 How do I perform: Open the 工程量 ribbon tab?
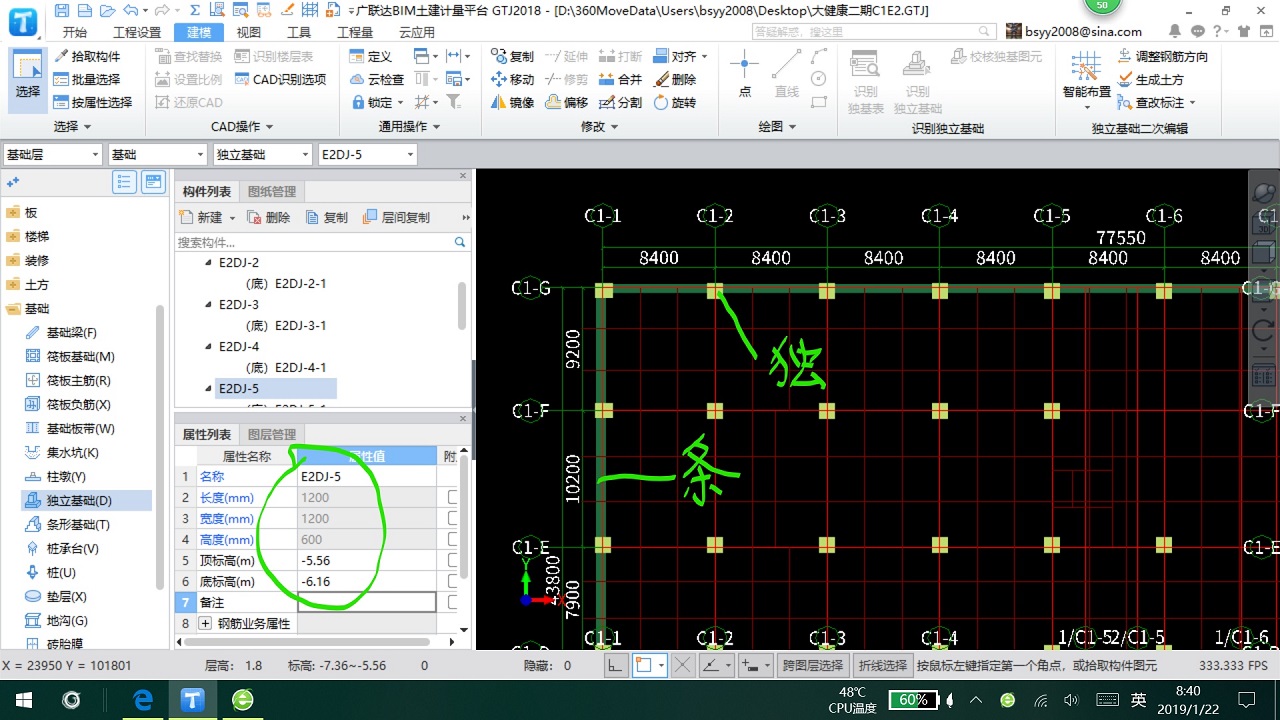[x=355, y=32]
